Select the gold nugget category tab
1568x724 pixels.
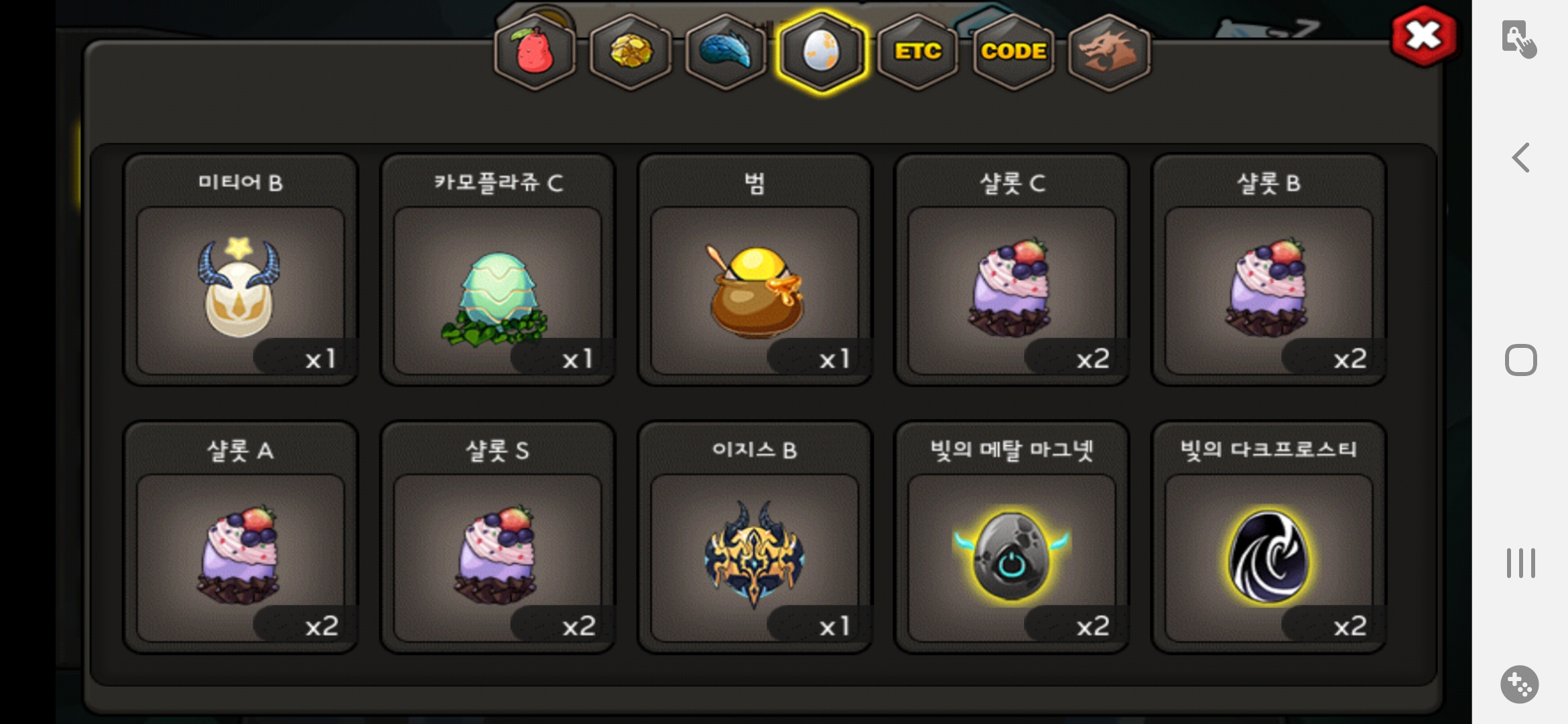(631, 51)
